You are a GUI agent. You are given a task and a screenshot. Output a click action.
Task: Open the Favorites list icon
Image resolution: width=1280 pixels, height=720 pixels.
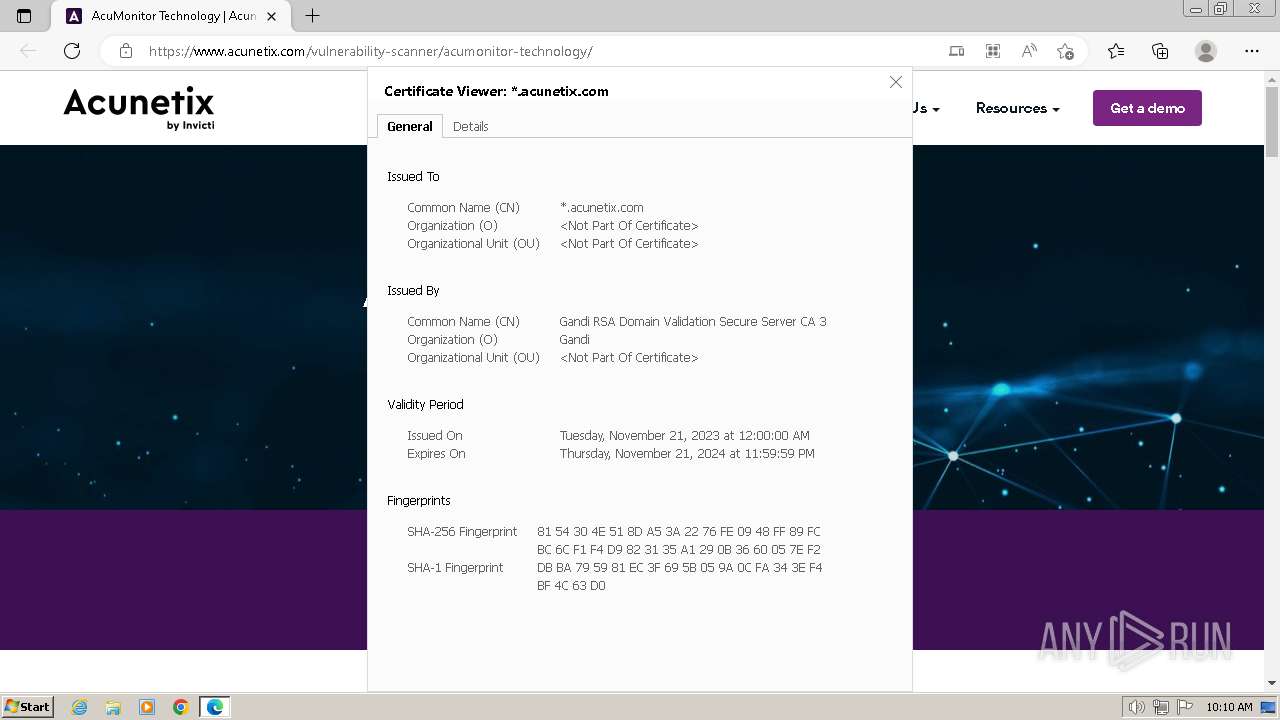coord(1116,51)
